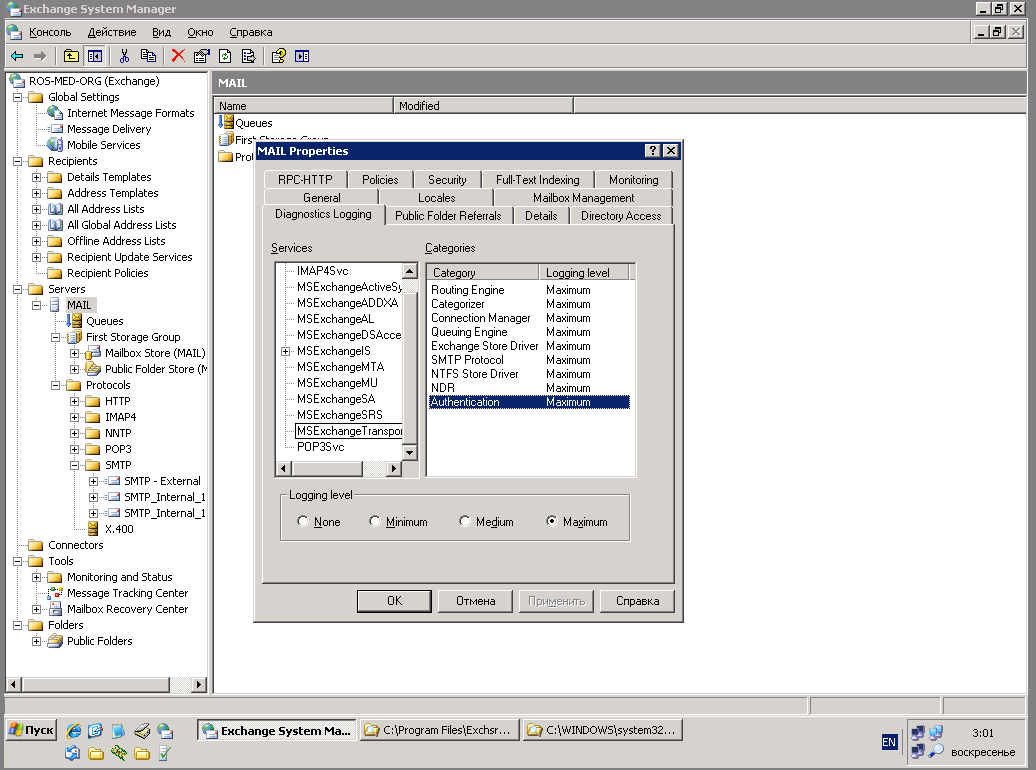Switch to the Directory Access tab
The width and height of the screenshot is (1036, 770).
(620, 215)
